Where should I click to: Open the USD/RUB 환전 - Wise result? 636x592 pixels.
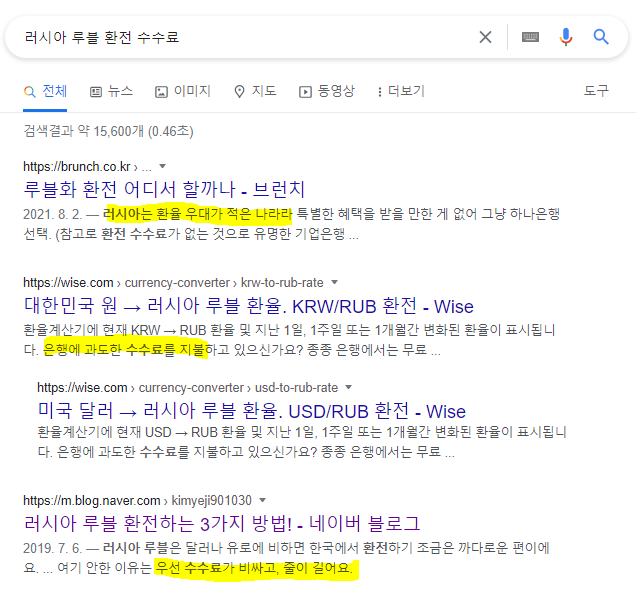coord(251,411)
